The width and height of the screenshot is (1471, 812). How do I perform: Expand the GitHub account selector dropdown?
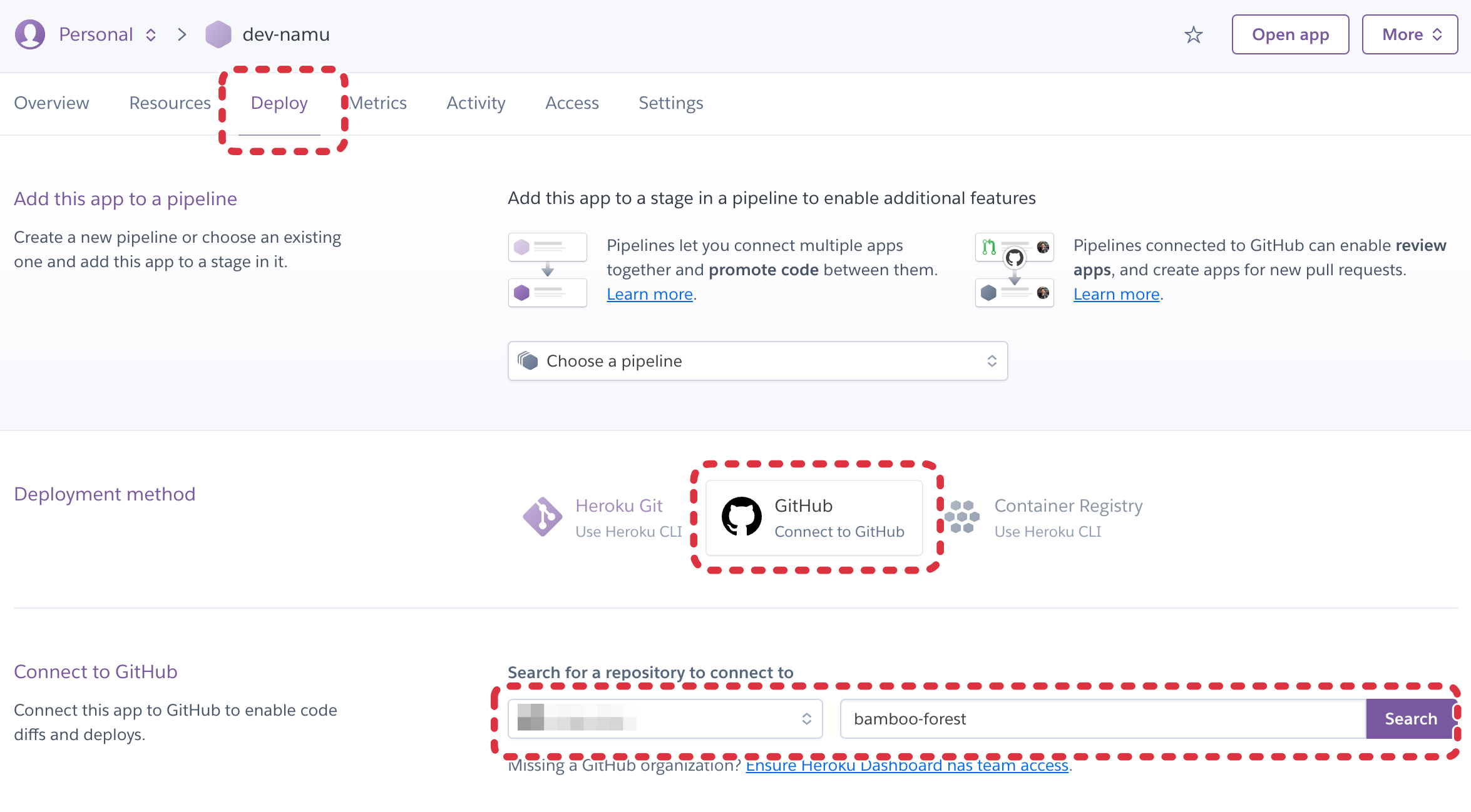[665, 719]
